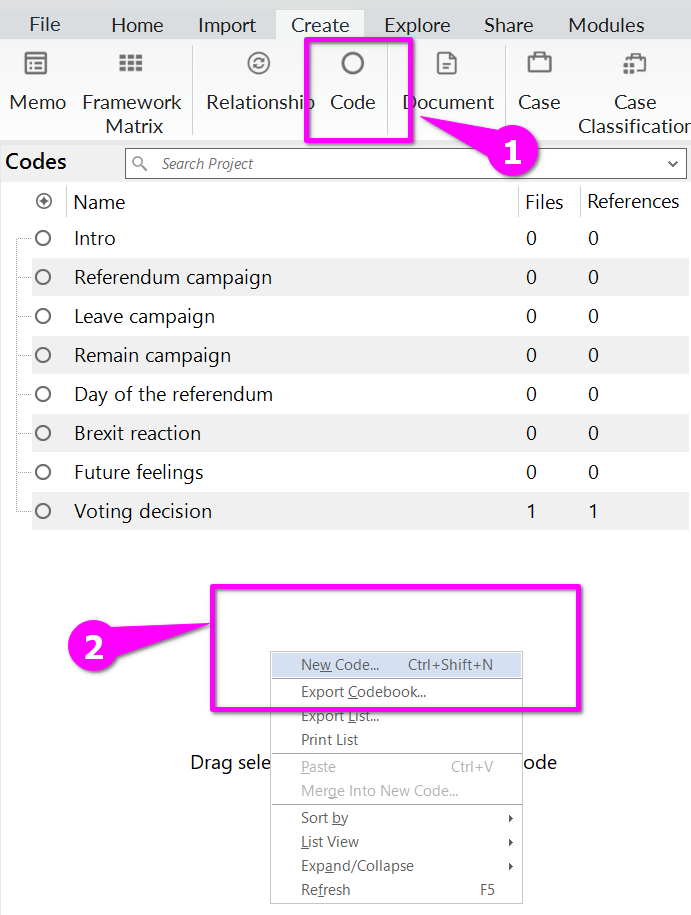
Task: Click into the Search Project field
Action: (400, 164)
